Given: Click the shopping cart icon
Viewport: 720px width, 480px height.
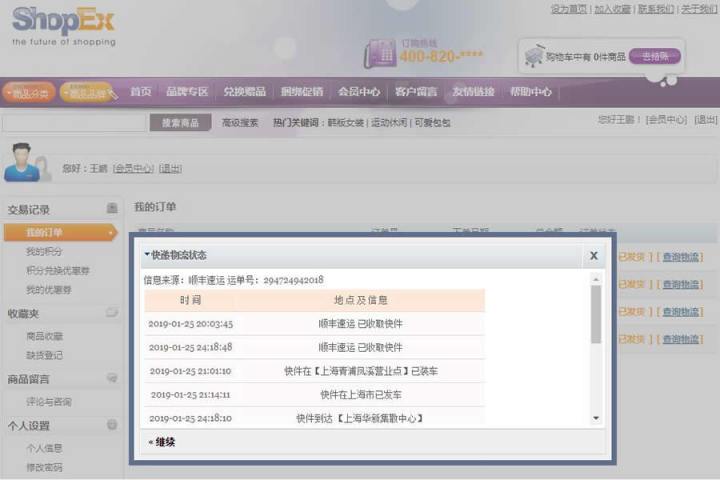Looking at the screenshot, I should coord(534,57).
